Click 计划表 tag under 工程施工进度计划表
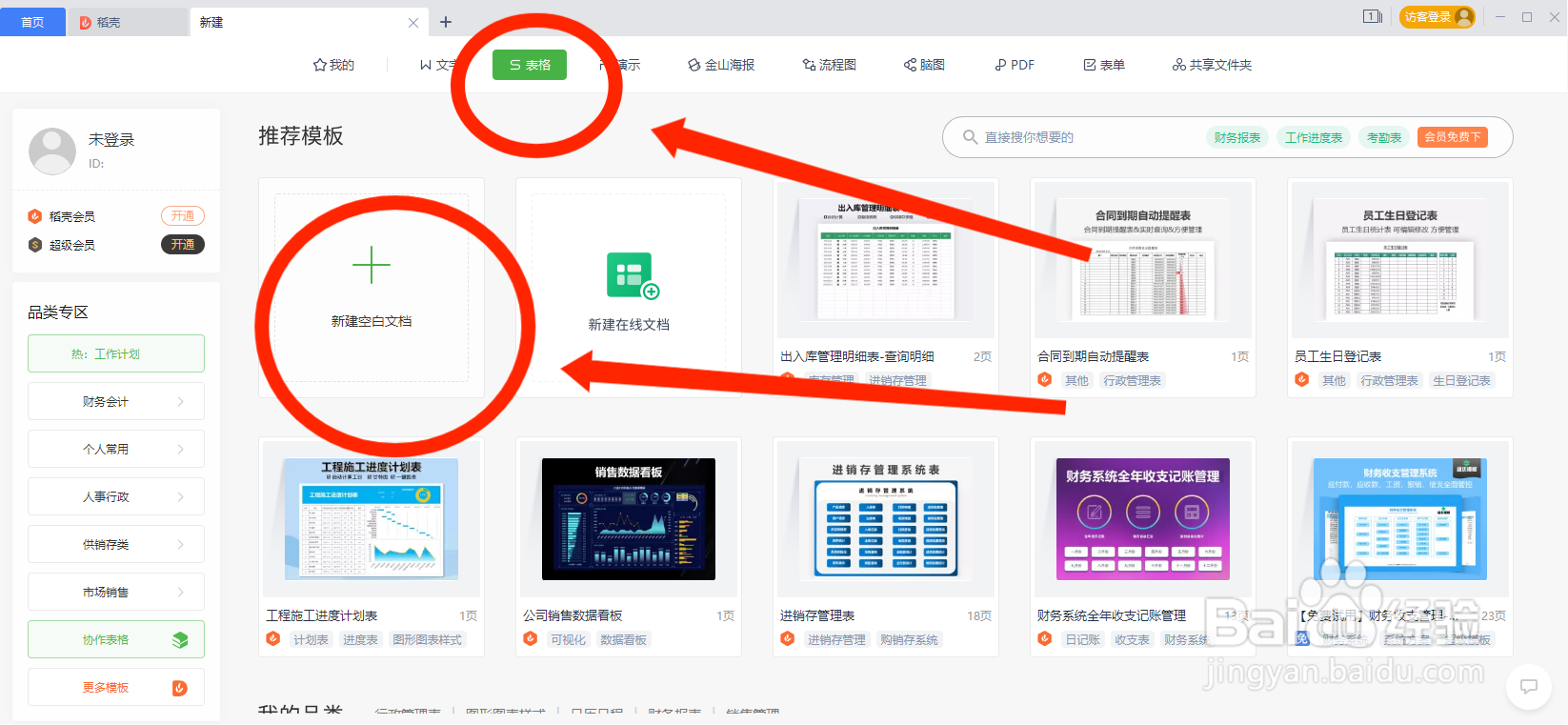Viewport: 1568px width, 725px height. (312, 639)
